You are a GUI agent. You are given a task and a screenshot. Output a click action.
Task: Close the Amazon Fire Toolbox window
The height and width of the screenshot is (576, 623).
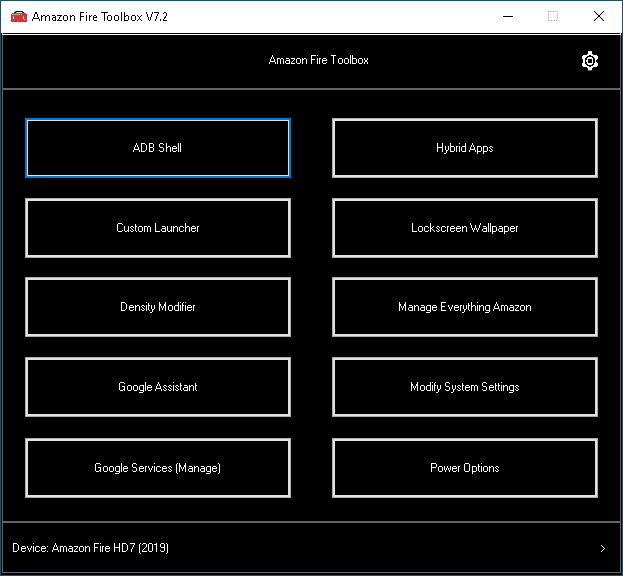click(599, 17)
